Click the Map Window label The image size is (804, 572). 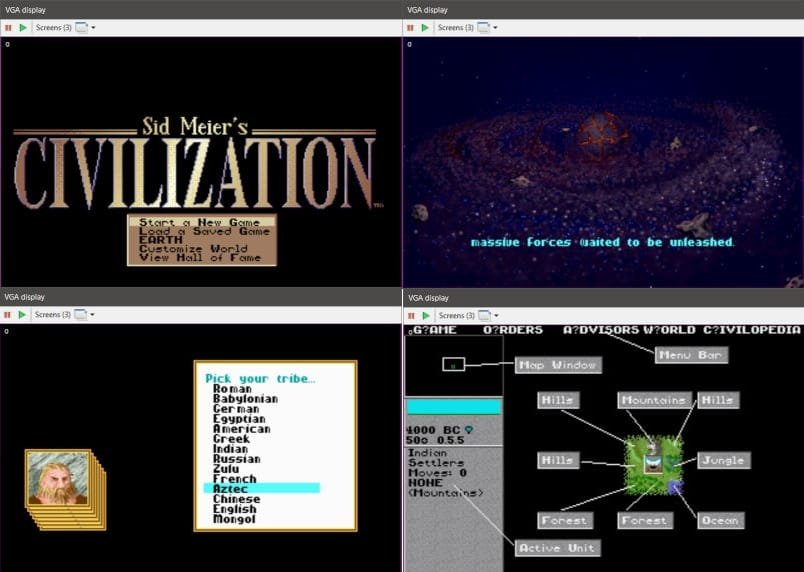[558, 365]
